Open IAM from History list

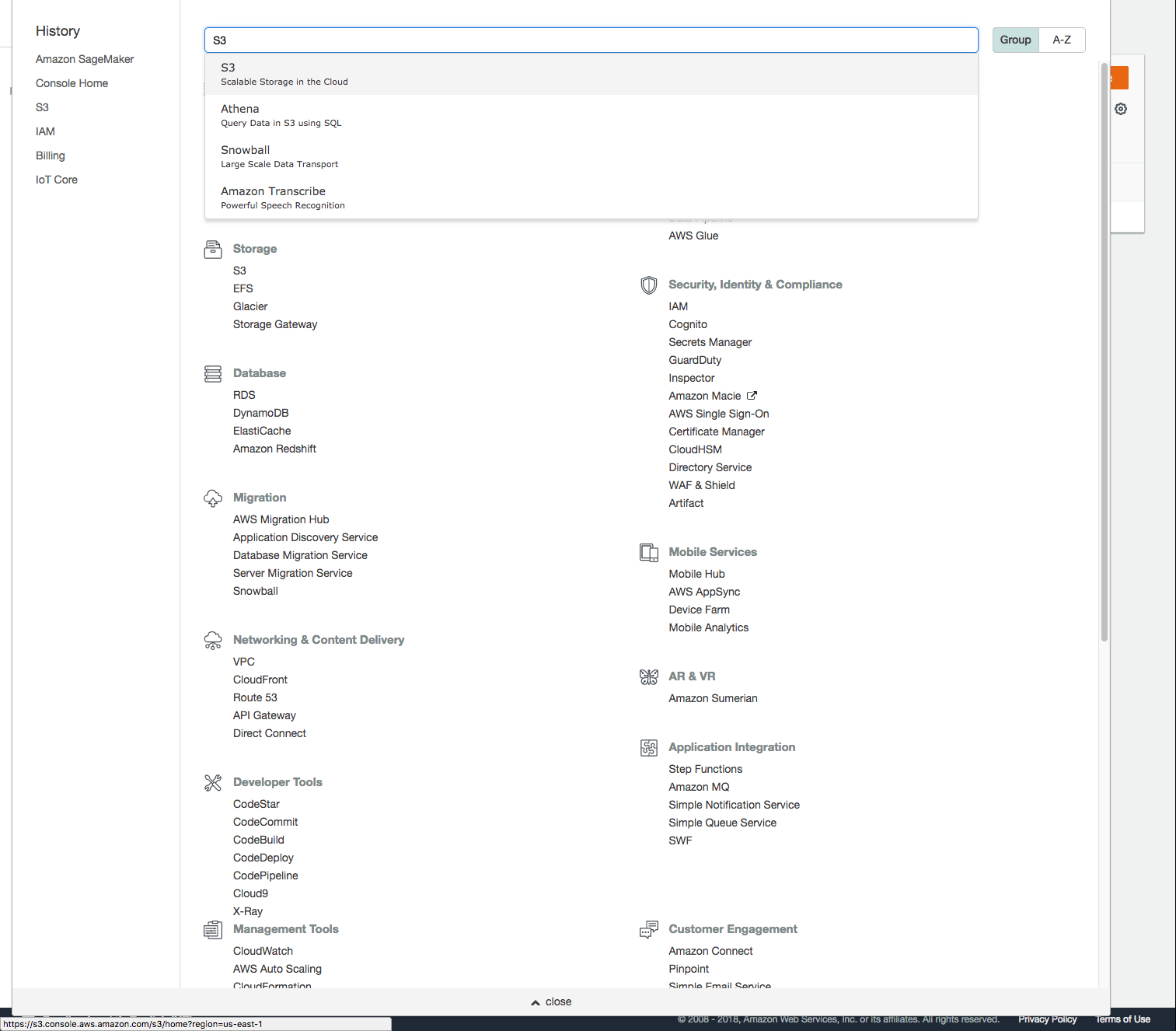click(x=45, y=131)
